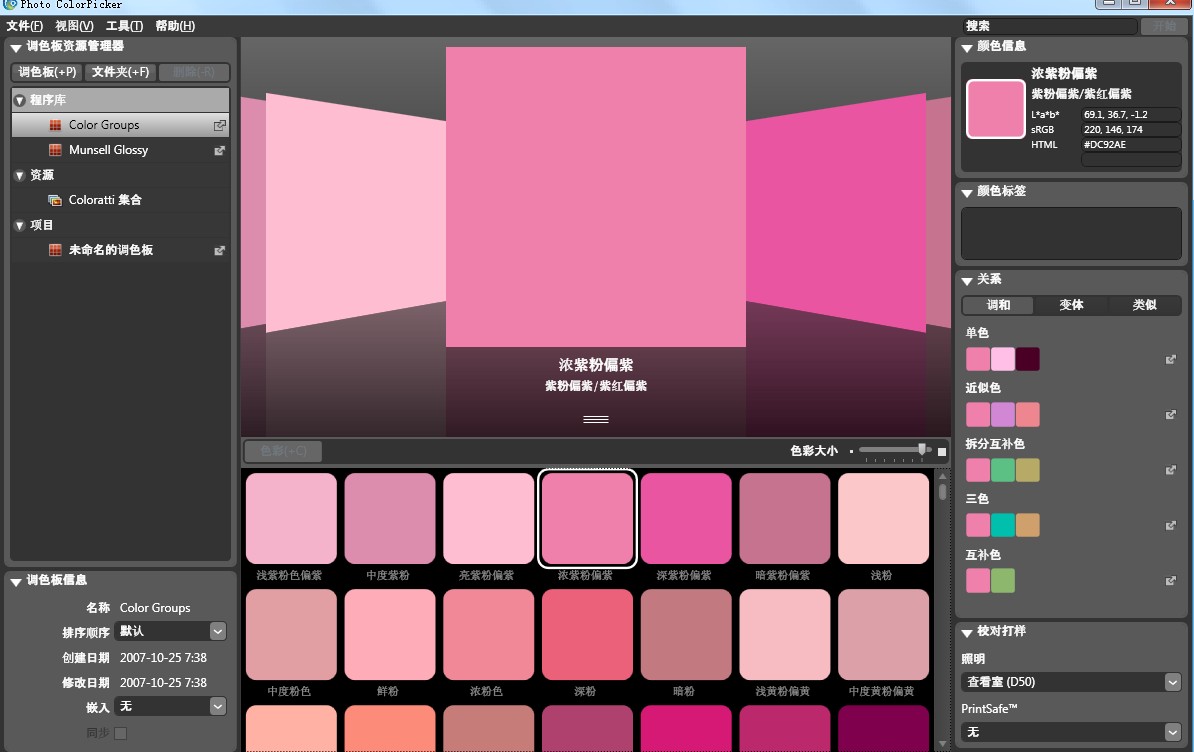Click the Coloratti 集合 collection icon

[x=55, y=200]
